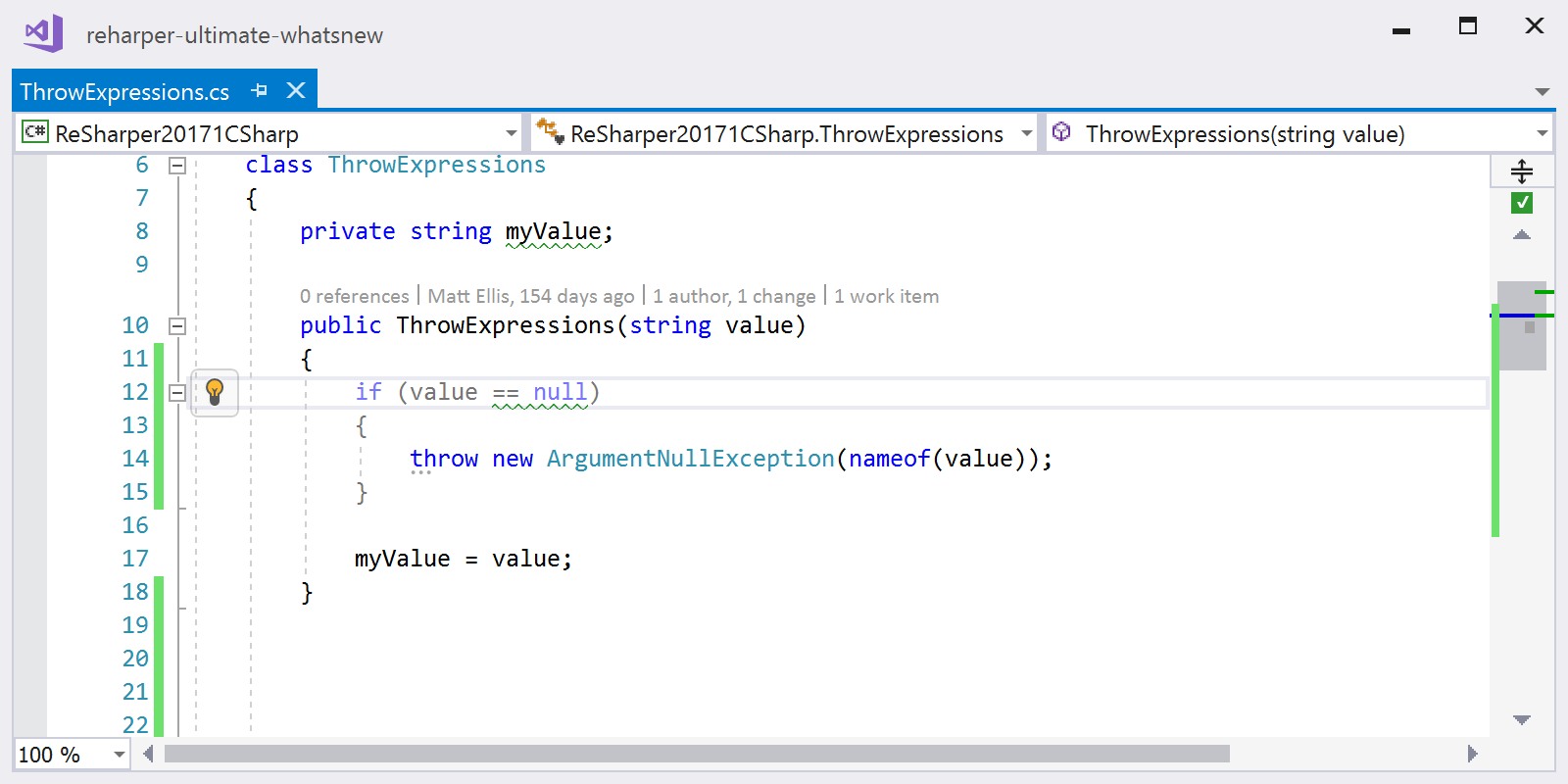This screenshot has width=1568, height=784.
Task: Click the Visual Studio logo icon
Action: (x=44, y=33)
